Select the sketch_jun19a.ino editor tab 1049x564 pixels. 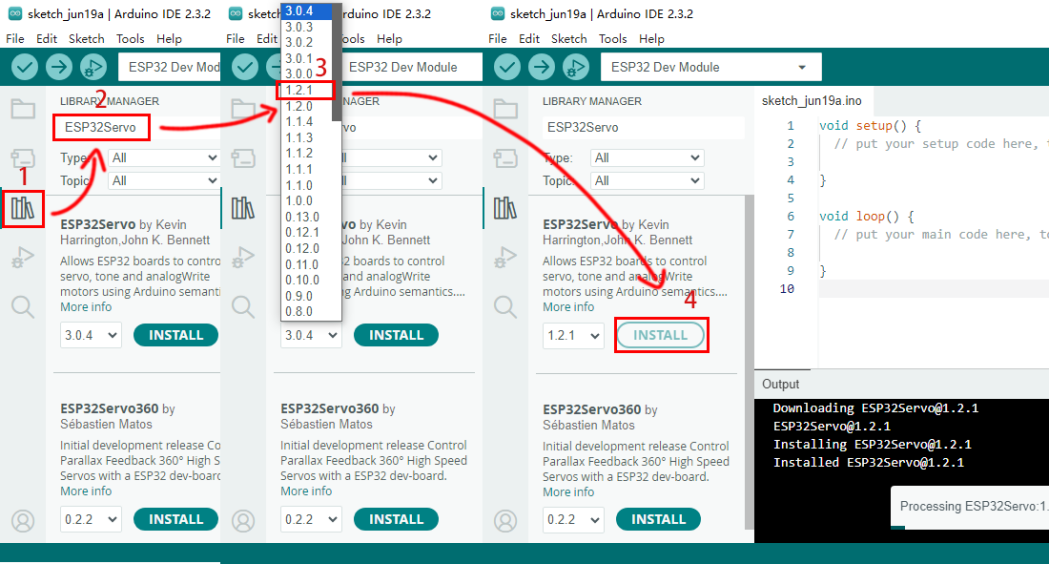point(812,101)
